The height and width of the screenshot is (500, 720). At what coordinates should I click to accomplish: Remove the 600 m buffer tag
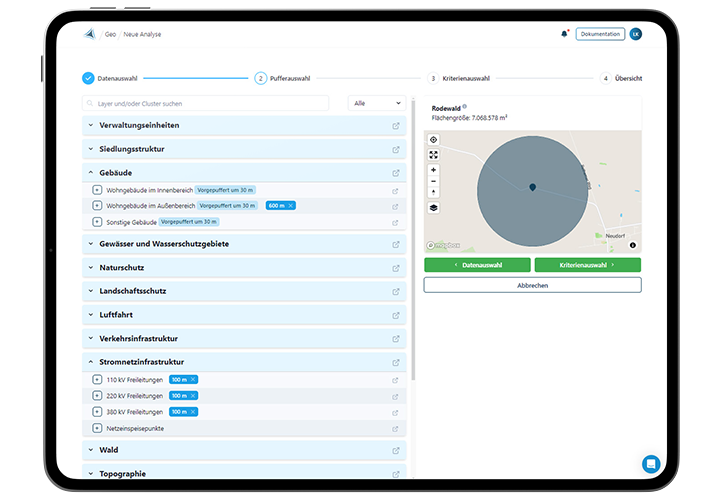coord(291,205)
